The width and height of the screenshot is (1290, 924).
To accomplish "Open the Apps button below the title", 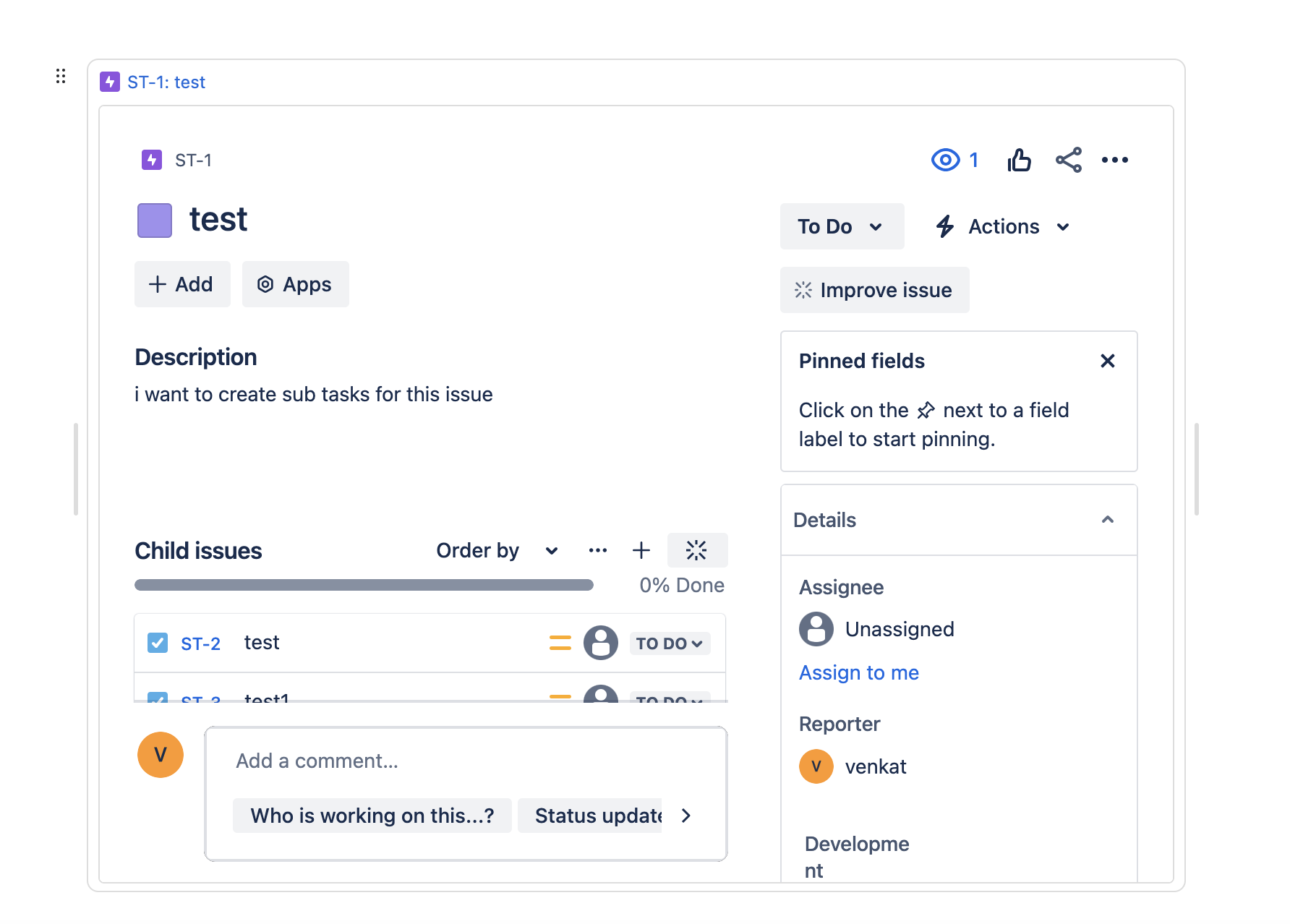I will pyautogui.click(x=295, y=284).
